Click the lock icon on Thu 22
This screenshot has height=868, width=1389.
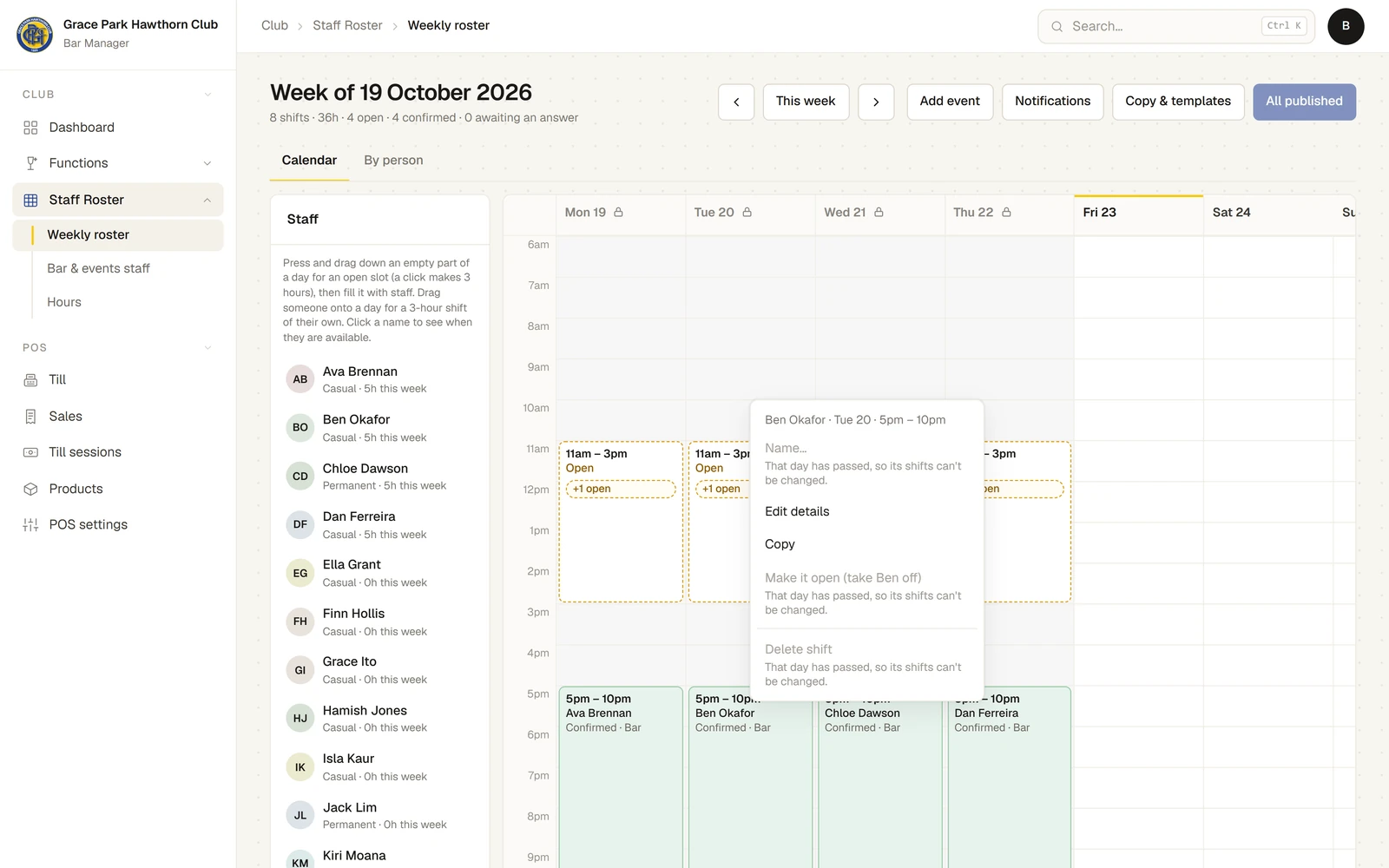1006,212
